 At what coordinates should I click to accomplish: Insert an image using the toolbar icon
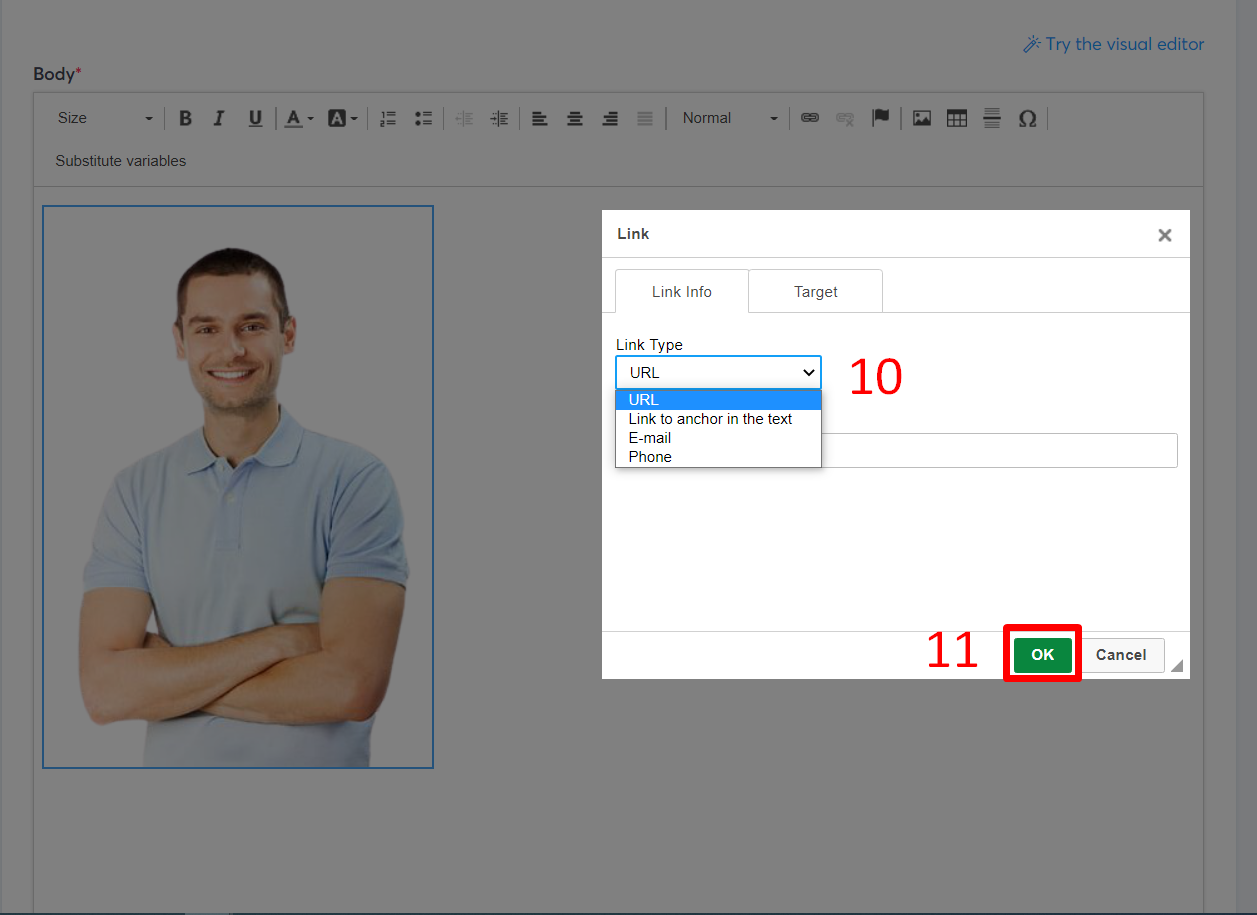(921, 118)
